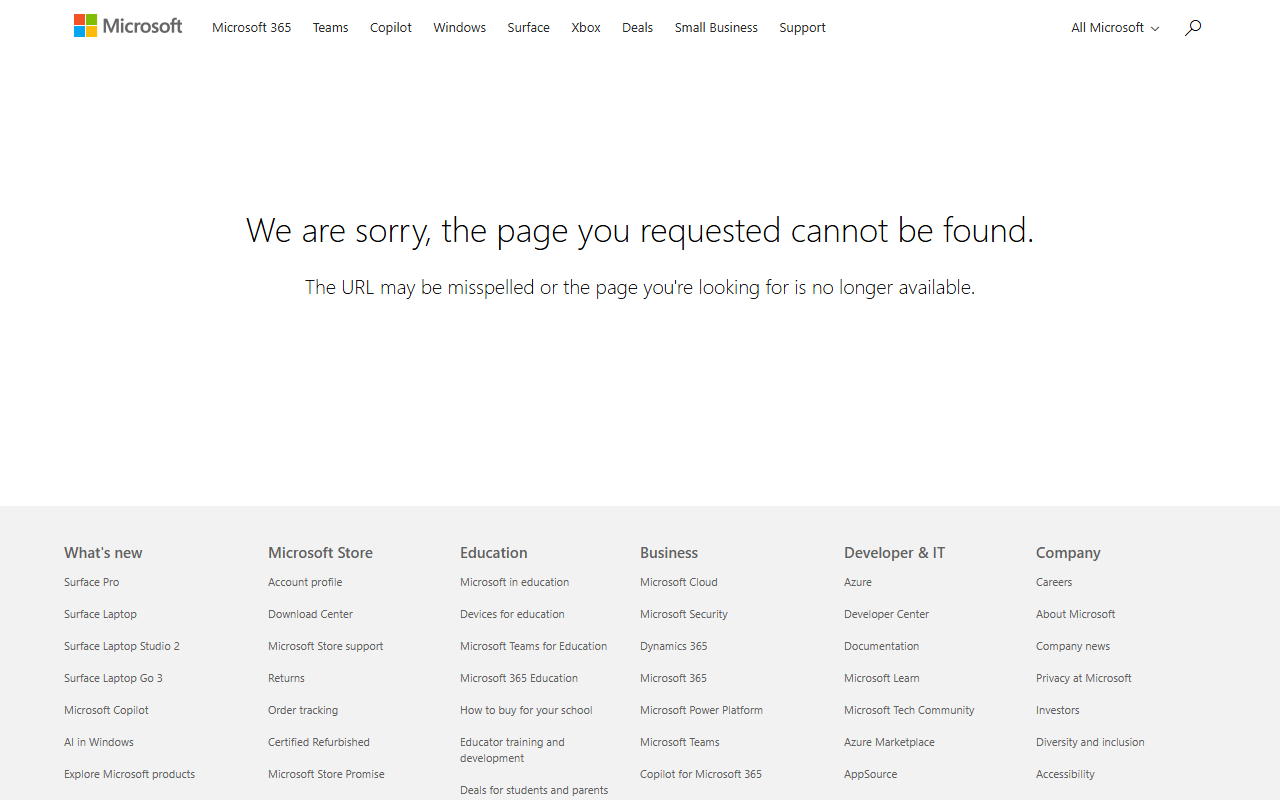The width and height of the screenshot is (1280, 800).
Task: Open Microsoft in education link
Action: pos(514,582)
